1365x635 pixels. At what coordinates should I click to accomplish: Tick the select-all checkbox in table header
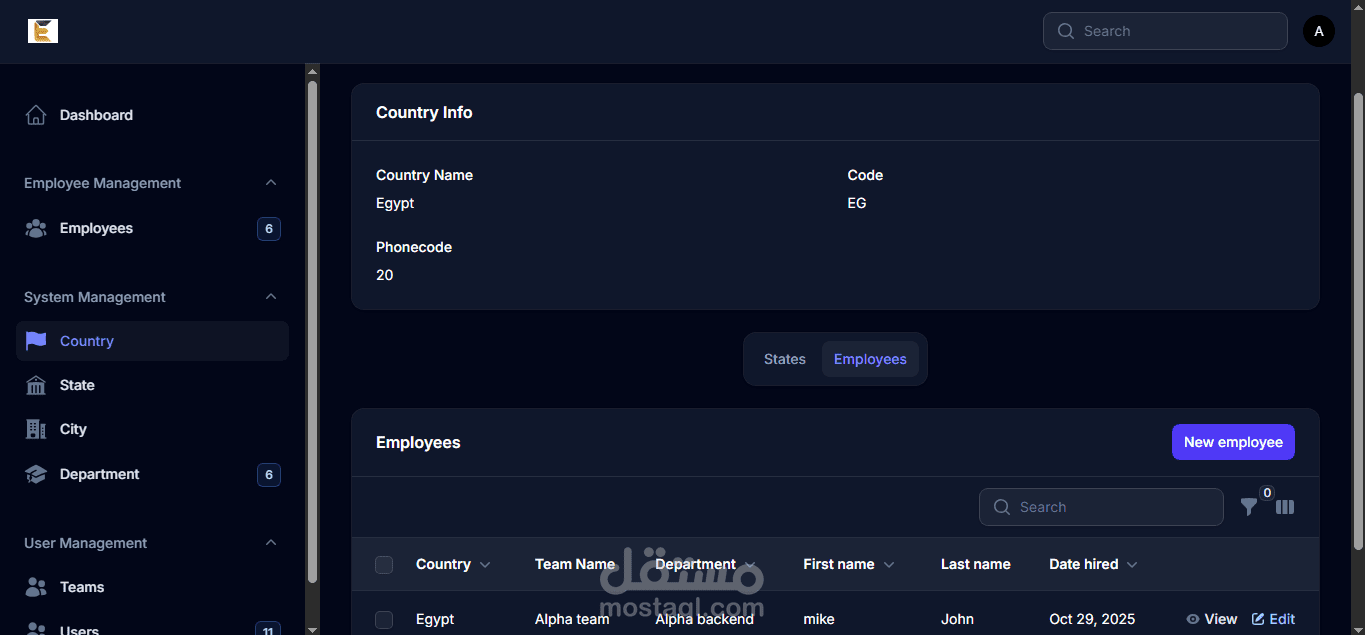point(384,565)
